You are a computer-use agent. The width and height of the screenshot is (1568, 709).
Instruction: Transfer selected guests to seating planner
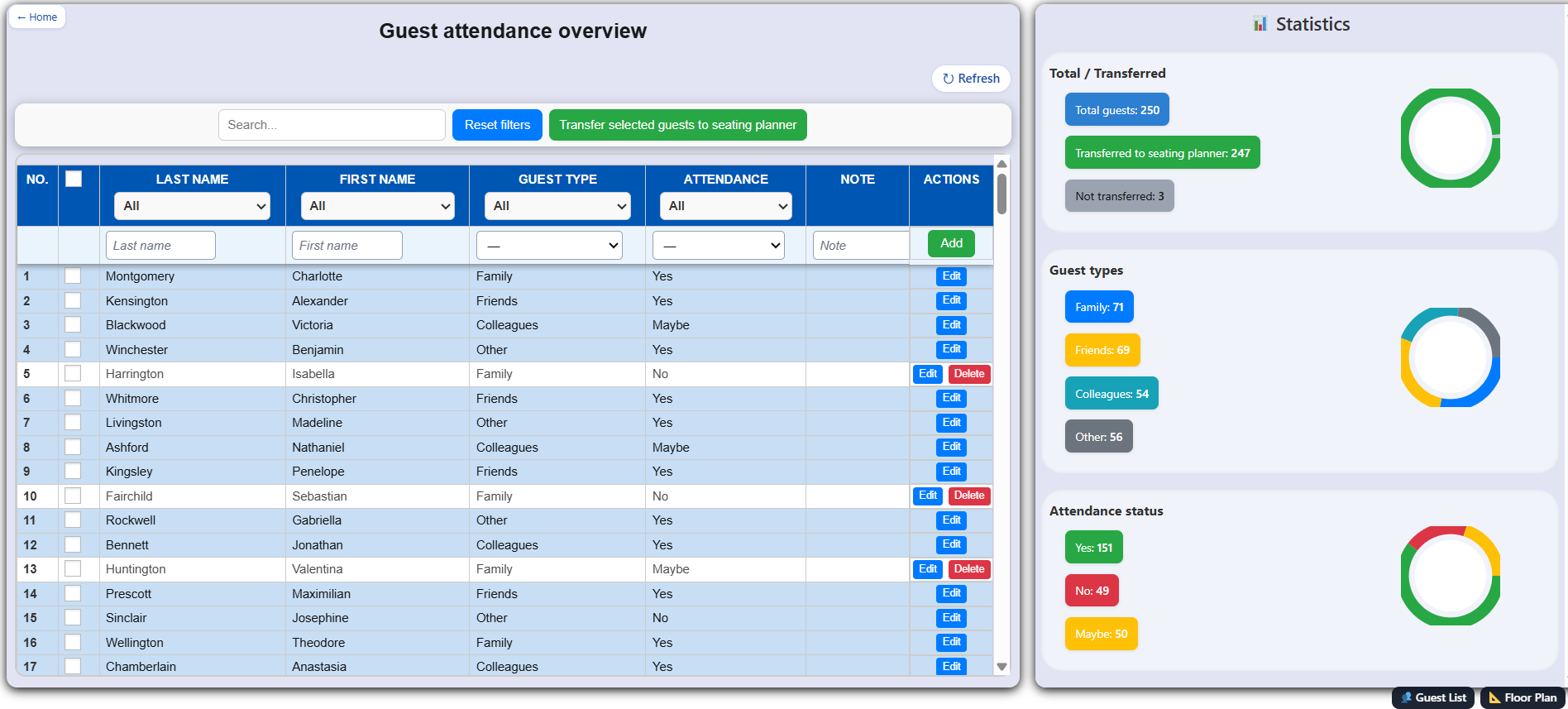pos(678,125)
